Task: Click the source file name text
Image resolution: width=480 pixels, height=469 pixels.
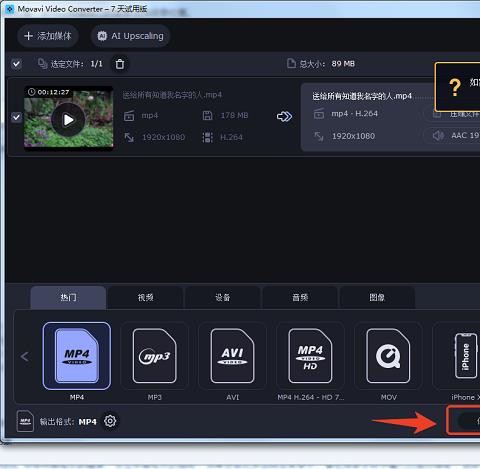Action: click(x=172, y=95)
